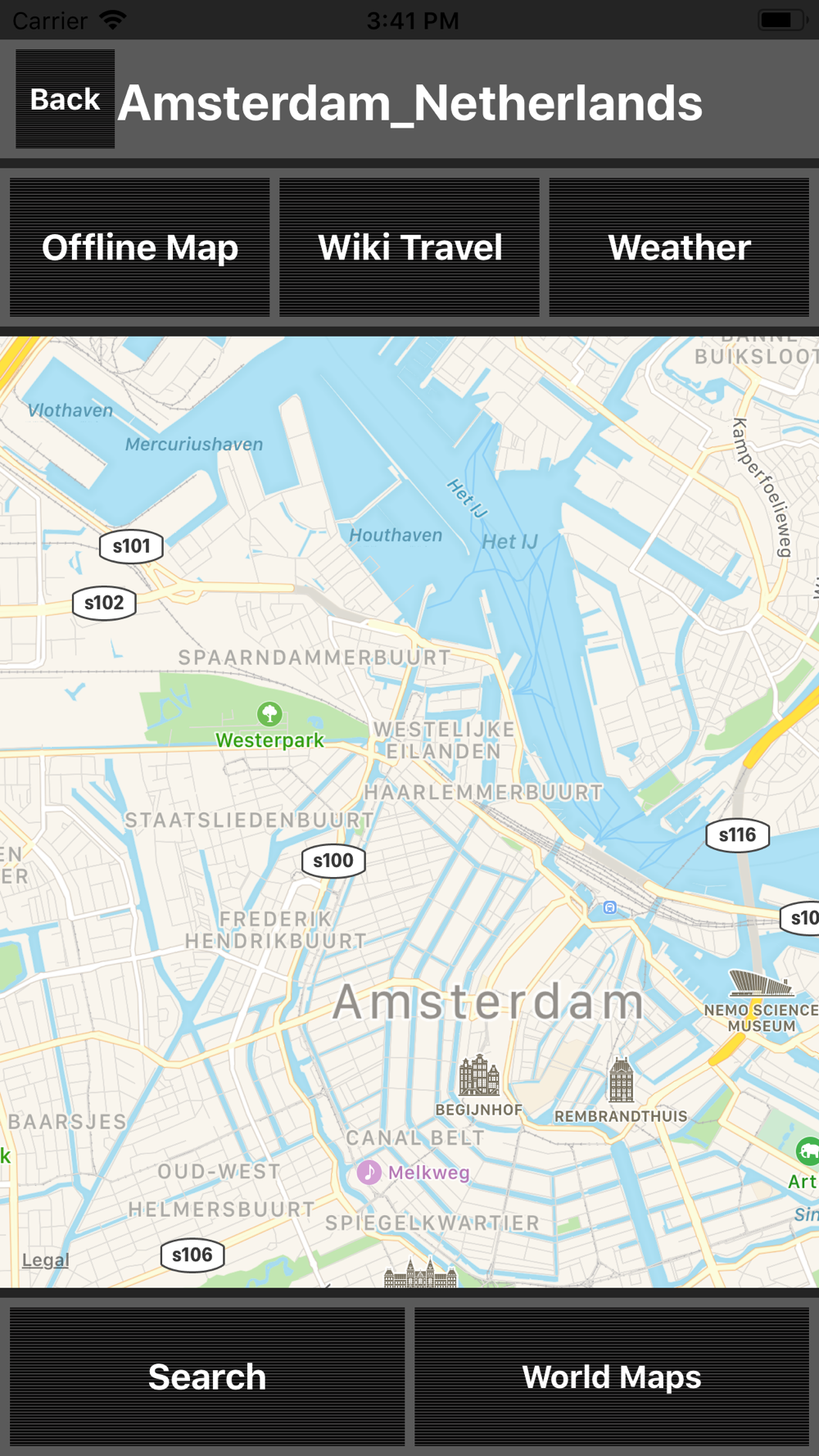Open the Search button
819x1456 pixels.
click(207, 1377)
